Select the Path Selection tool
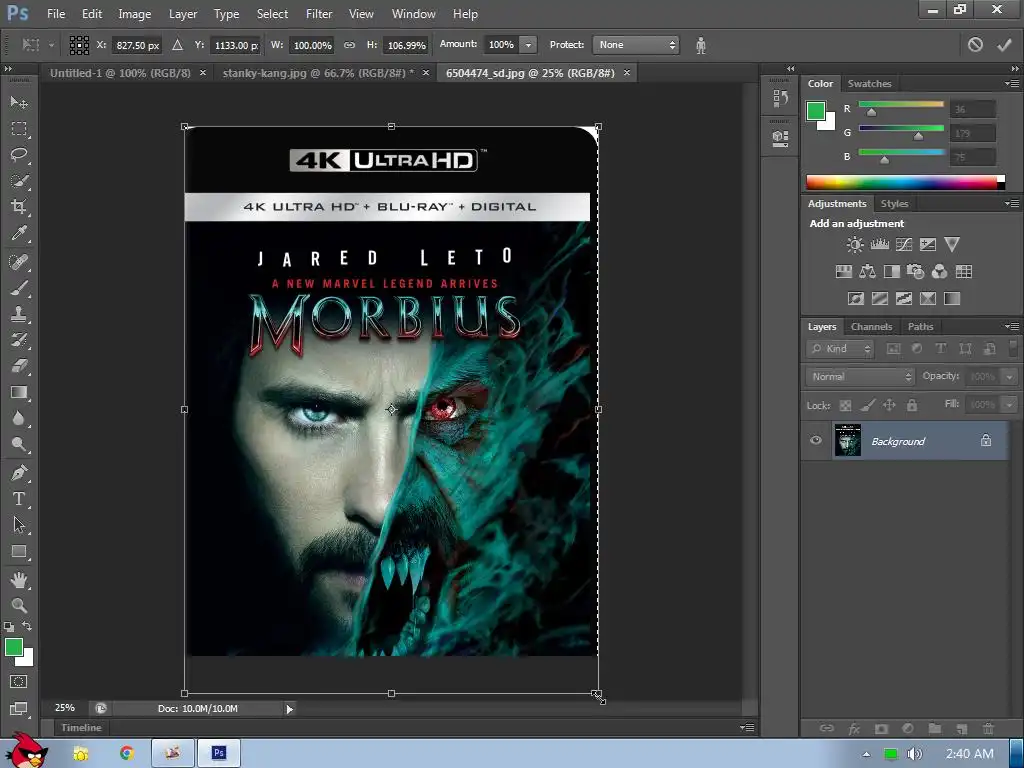 click(x=19, y=525)
